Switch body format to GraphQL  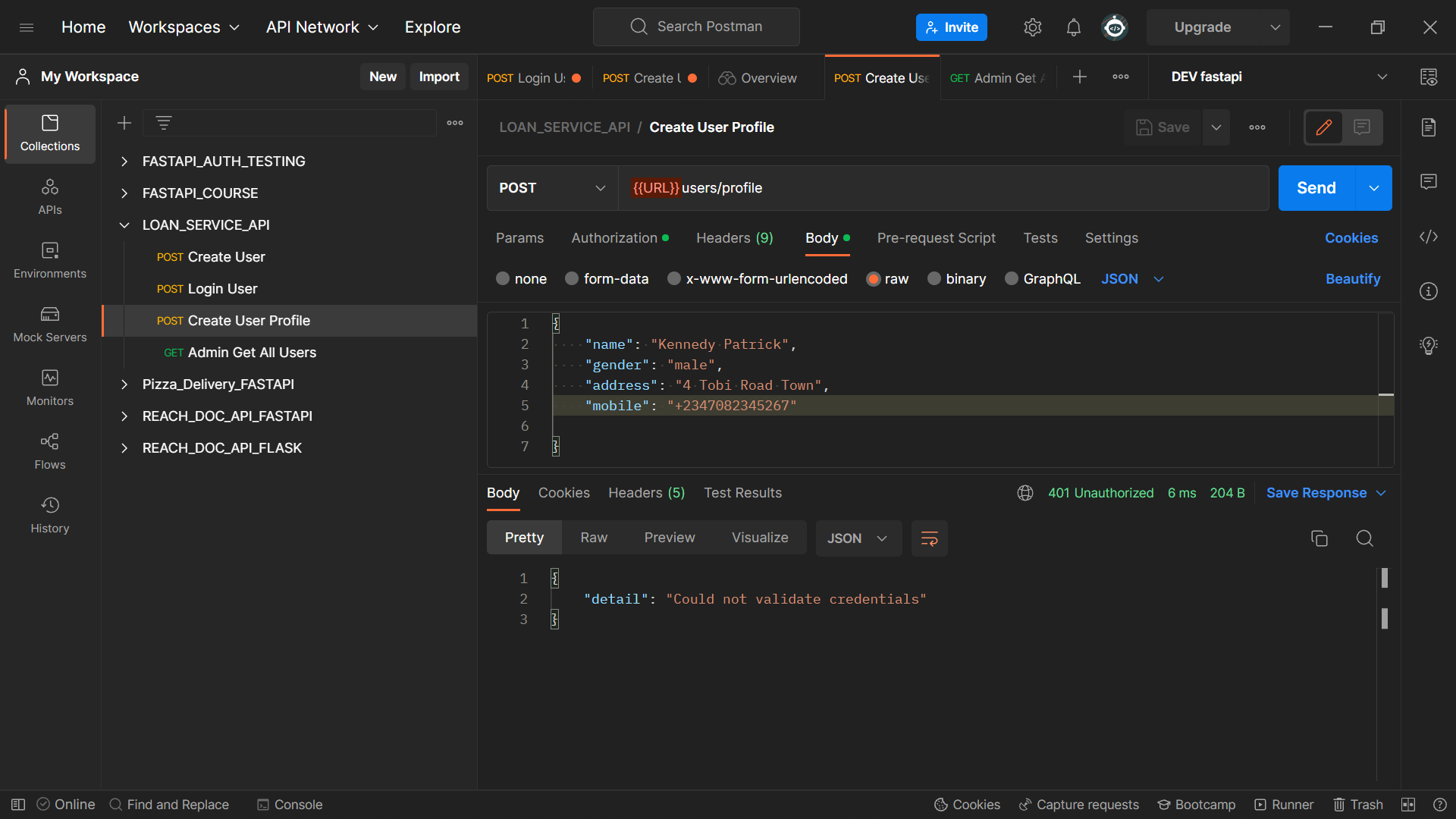pyautogui.click(x=1052, y=278)
